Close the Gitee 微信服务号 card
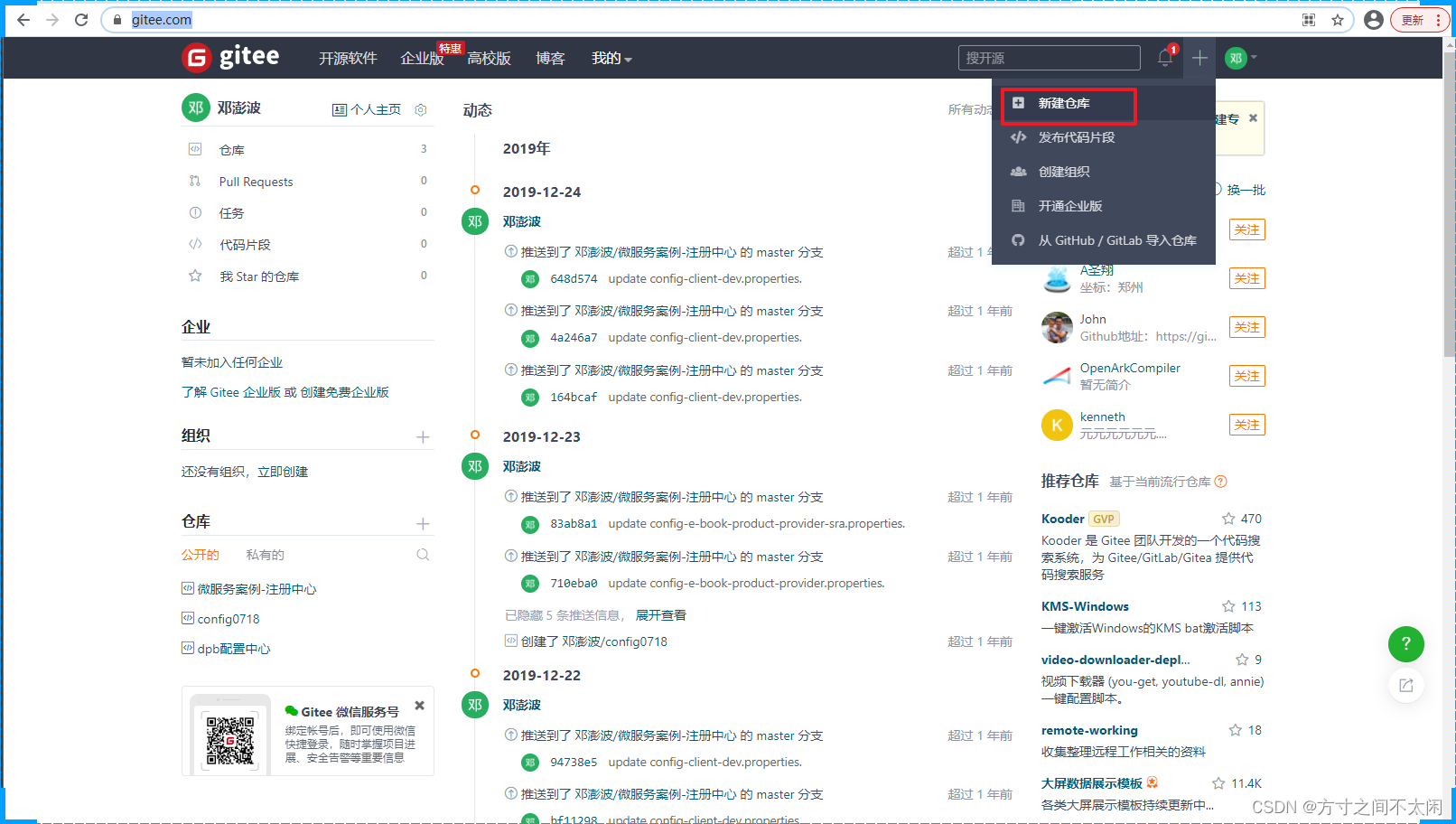1456x824 pixels. [x=419, y=706]
